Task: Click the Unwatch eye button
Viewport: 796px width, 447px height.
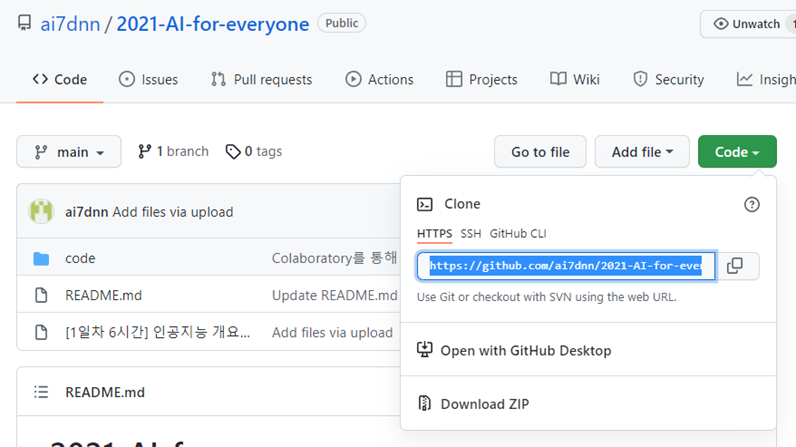Action: pos(747,24)
